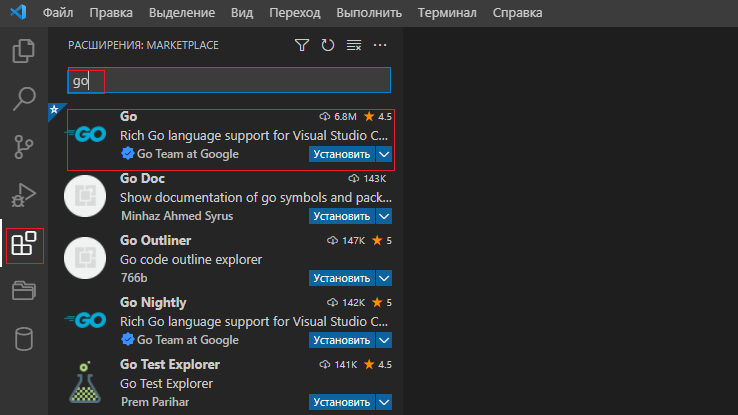Clear extensions search results icon
Screen dimensions: 738x415
tap(354, 45)
